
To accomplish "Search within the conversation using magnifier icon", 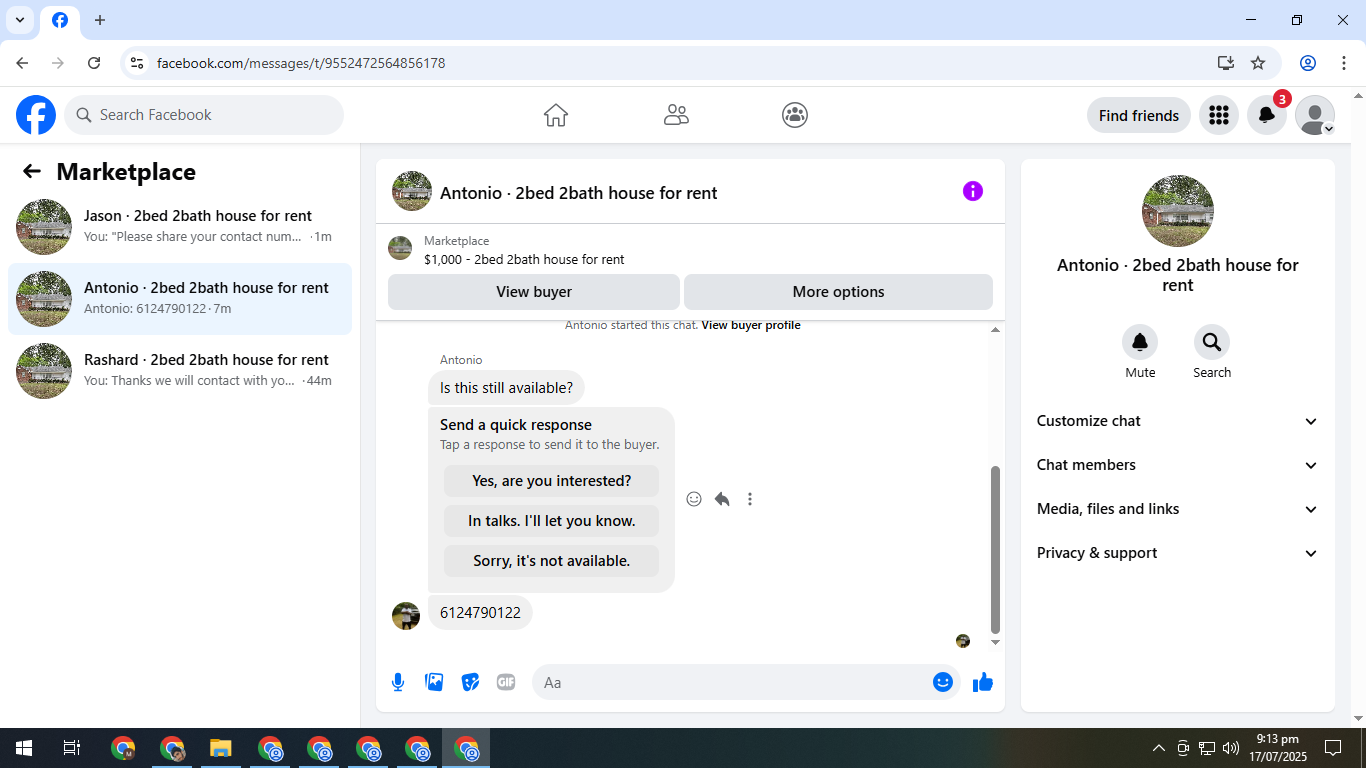I will pyautogui.click(x=1212, y=342).
